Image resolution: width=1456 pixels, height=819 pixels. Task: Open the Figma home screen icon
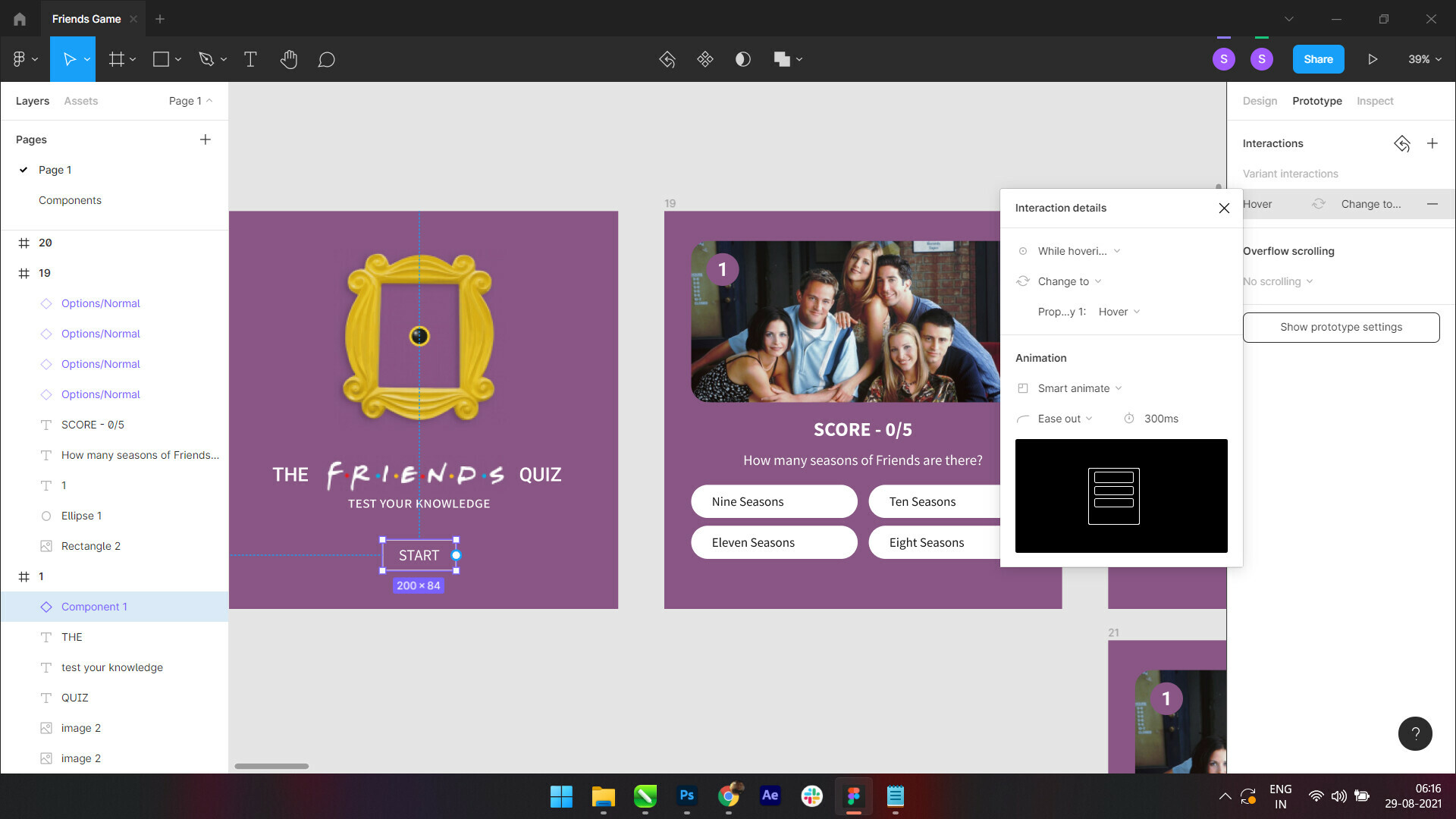[x=20, y=19]
